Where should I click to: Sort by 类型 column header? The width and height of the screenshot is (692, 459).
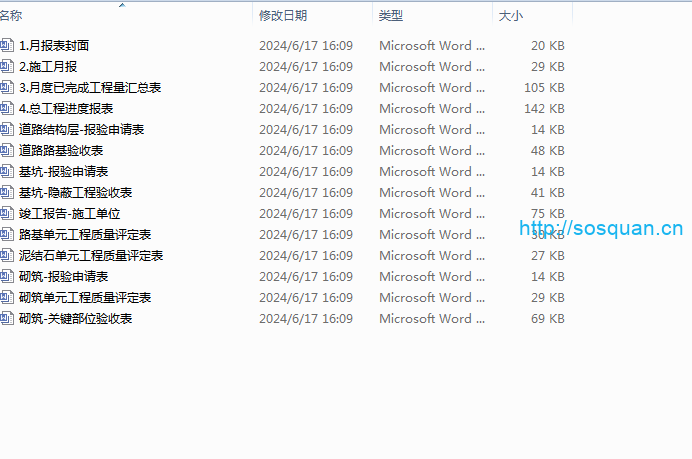391,16
